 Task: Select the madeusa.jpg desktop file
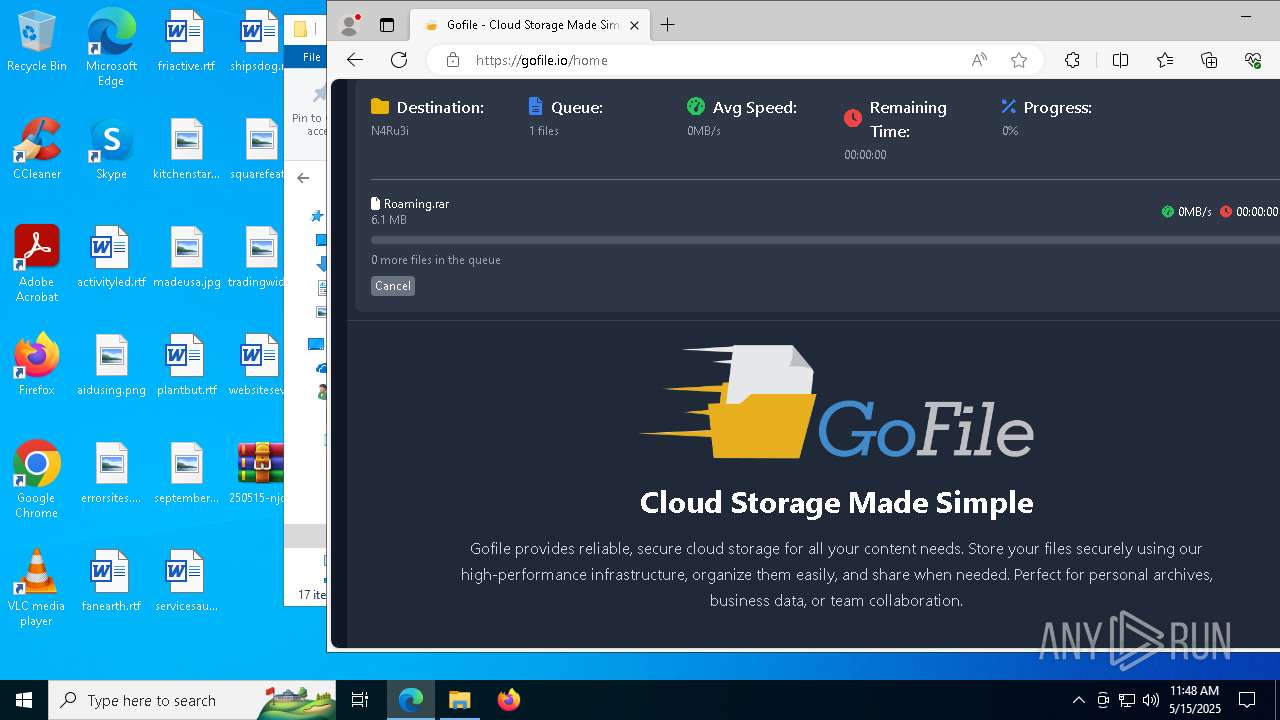click(x=186, y=257)
